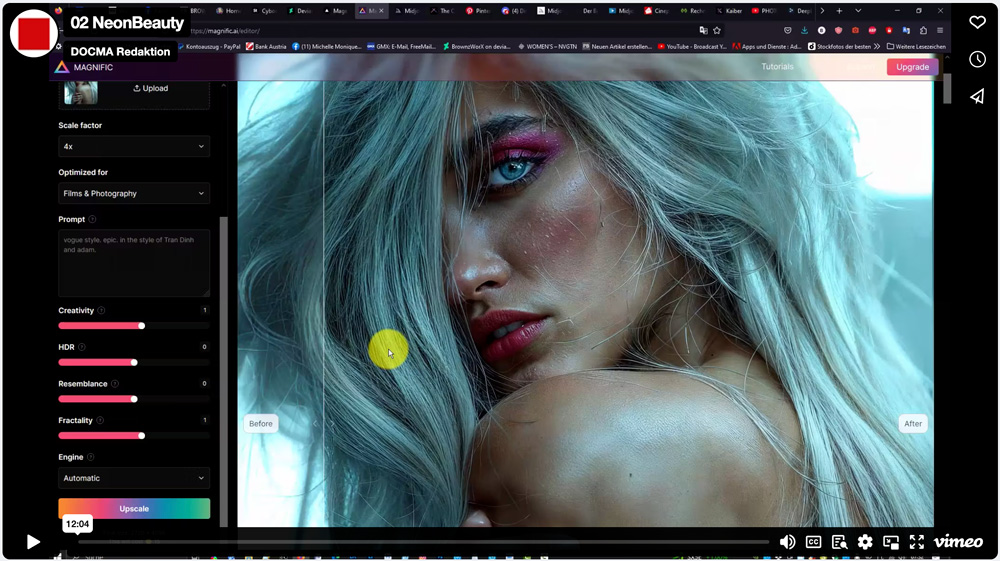Open Vimeo player settings gear
Viewport: 1000px width, 561px height.
(865, 541)
